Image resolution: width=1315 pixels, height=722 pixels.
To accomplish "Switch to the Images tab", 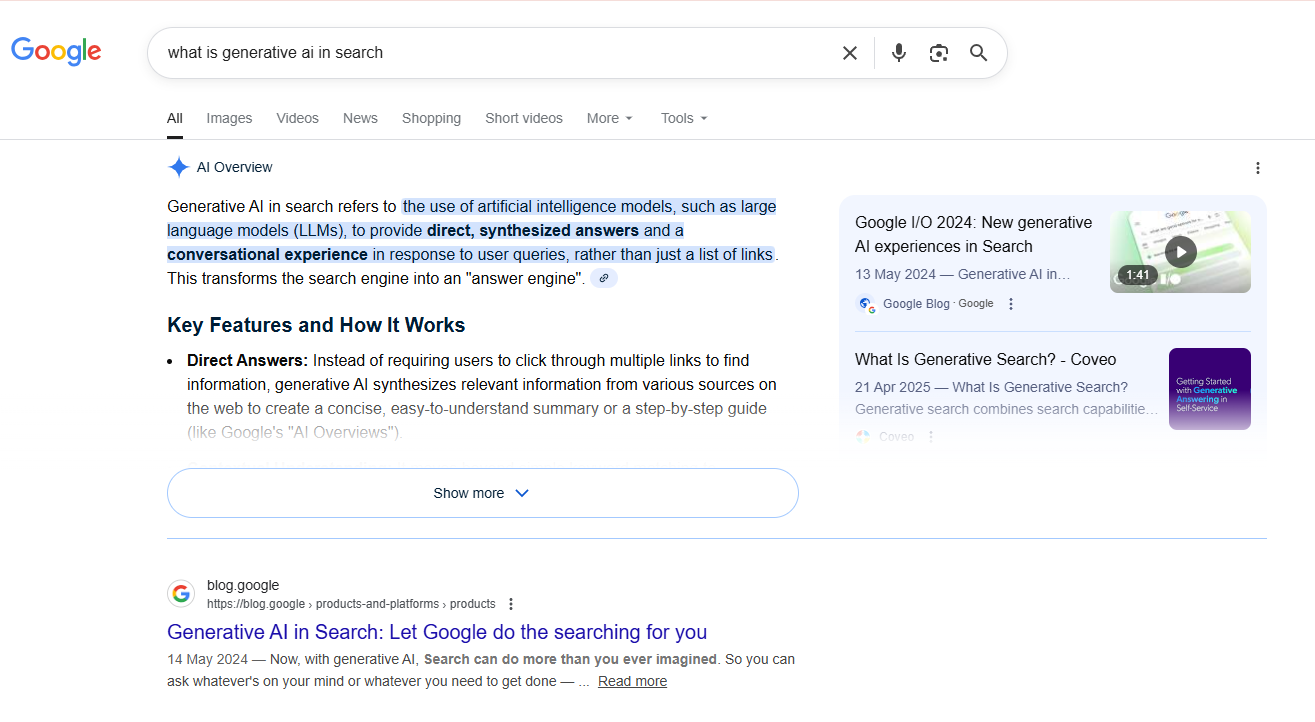I will tap(229, 118).
